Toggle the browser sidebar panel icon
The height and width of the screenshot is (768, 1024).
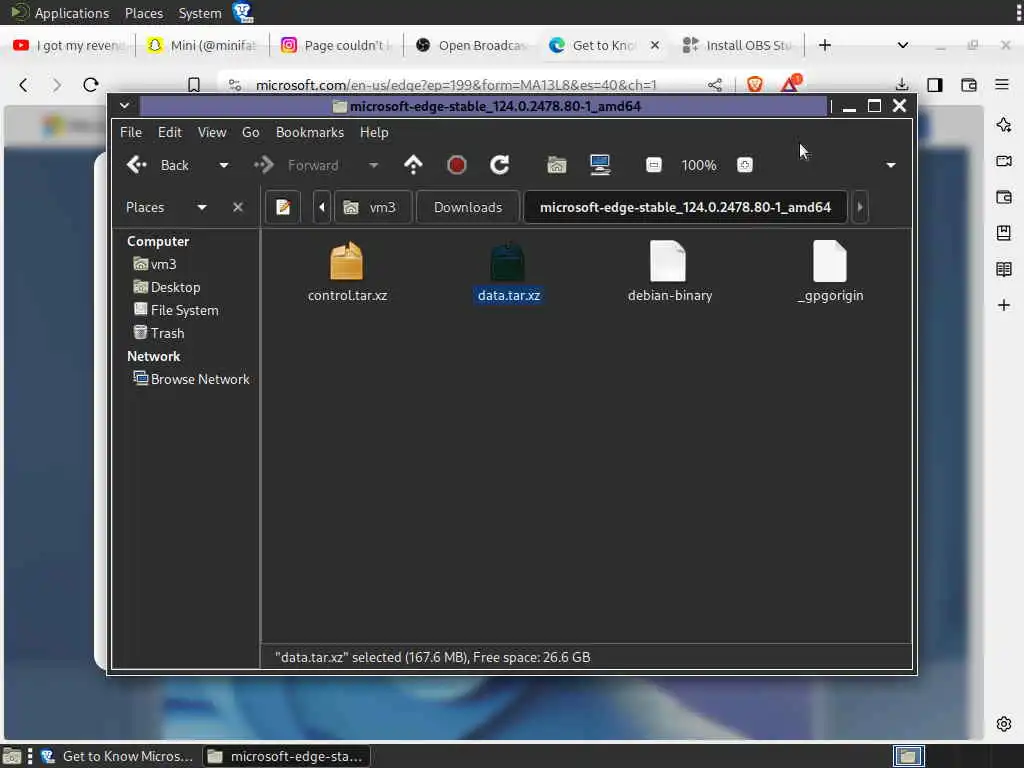935,85
